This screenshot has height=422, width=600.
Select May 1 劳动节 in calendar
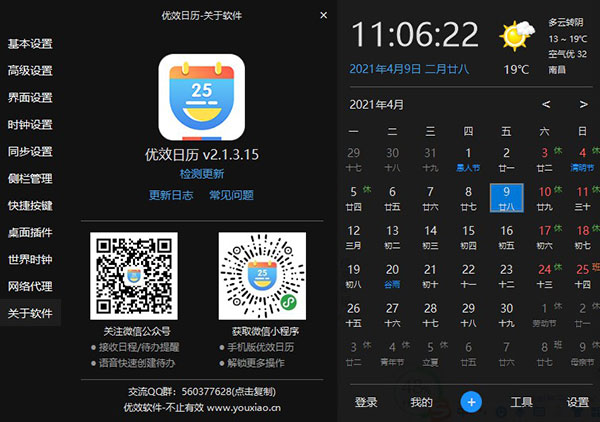pyautogui.click(x=546, y=314)
